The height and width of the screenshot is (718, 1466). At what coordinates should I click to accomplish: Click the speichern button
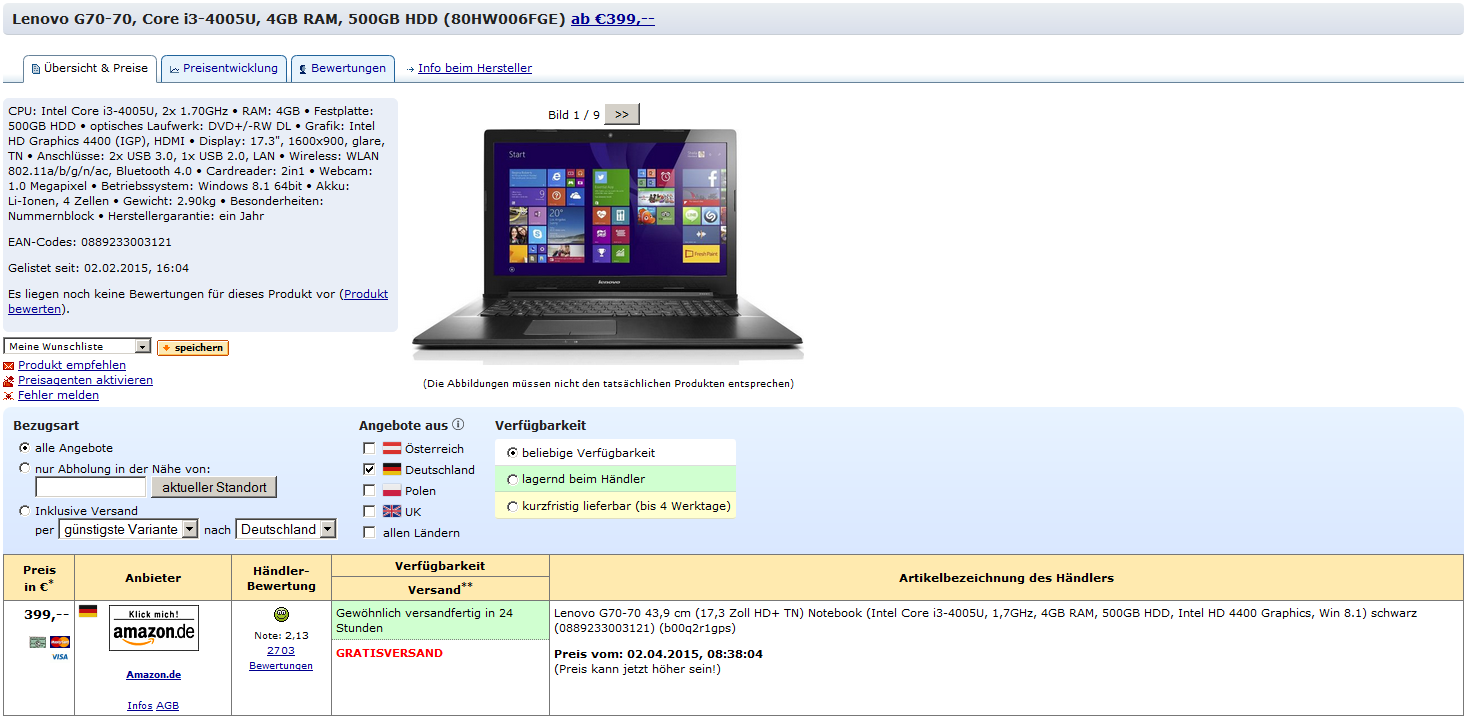(193, 347)
